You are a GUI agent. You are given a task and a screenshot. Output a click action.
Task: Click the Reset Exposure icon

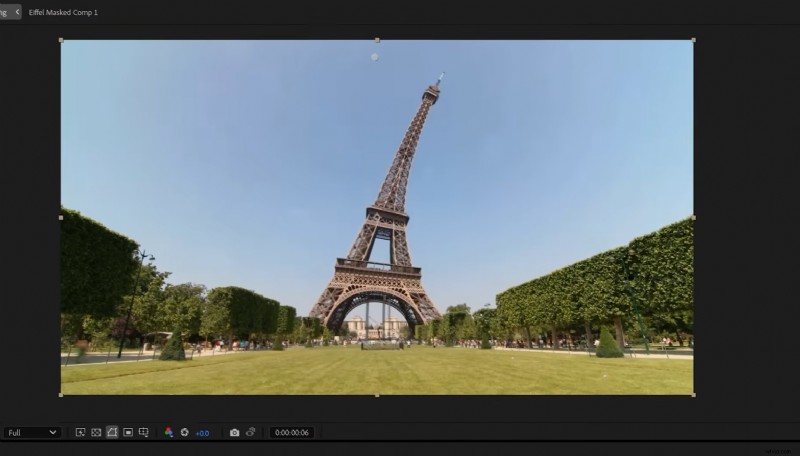point(184,433)
